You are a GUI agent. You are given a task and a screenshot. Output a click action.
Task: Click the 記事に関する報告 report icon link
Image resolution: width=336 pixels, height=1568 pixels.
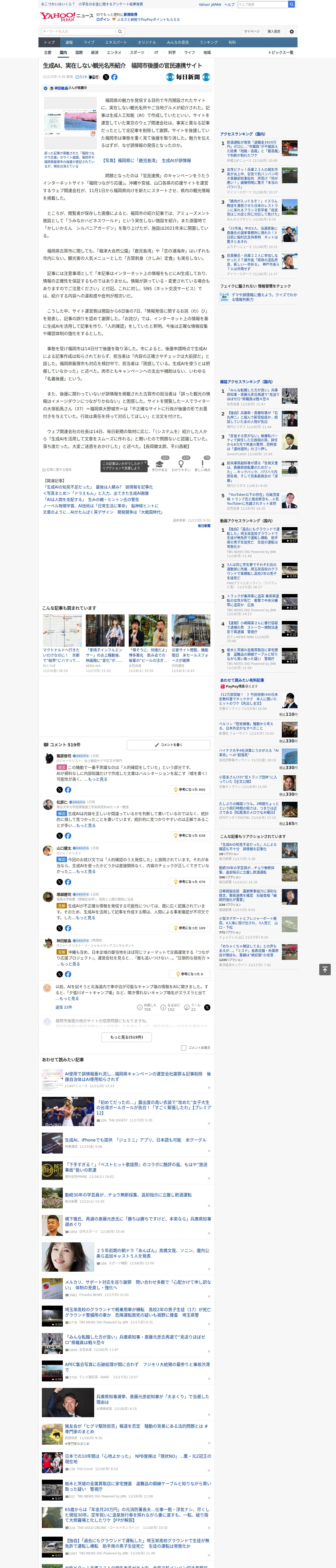(57, 469)
